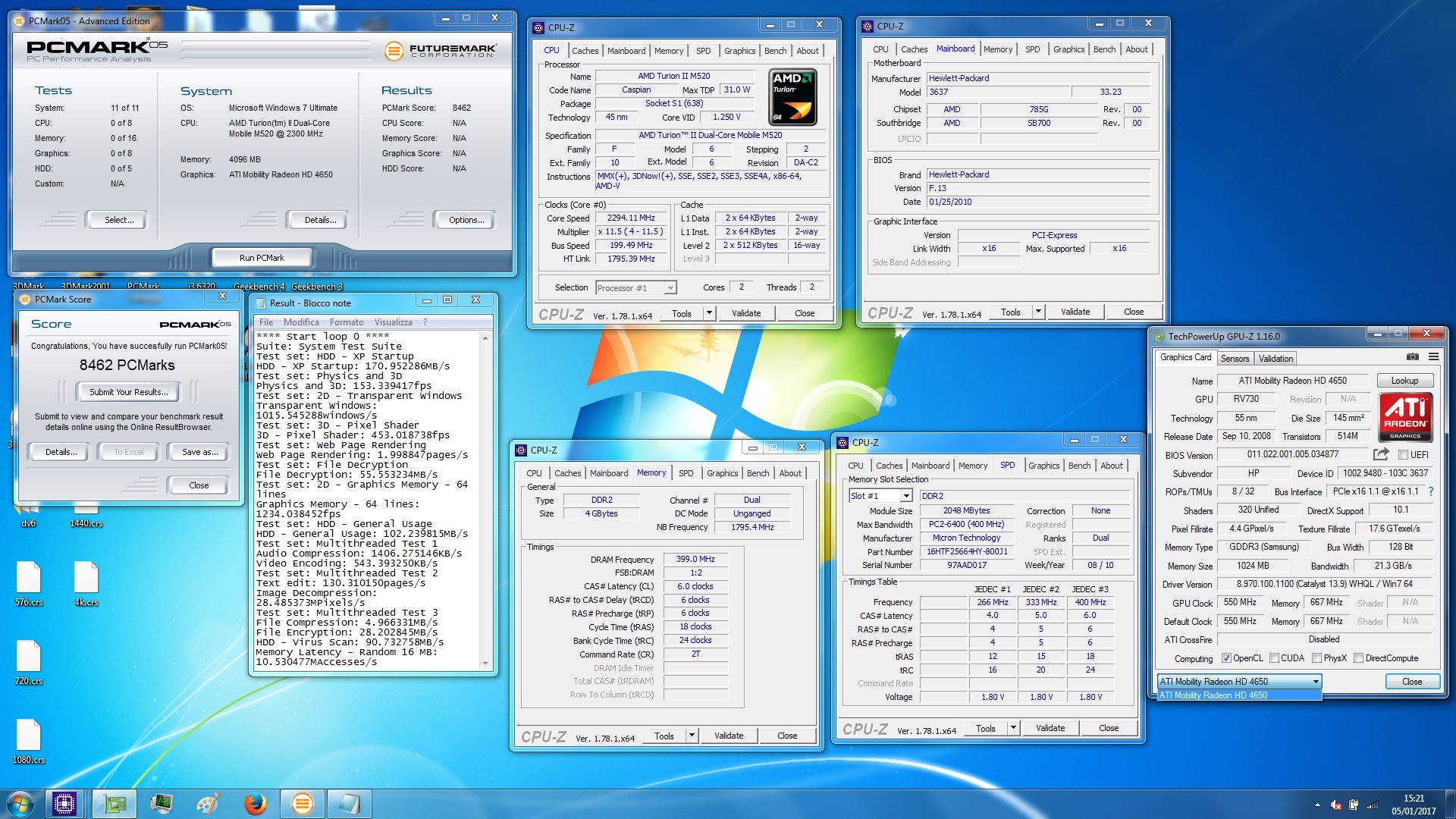Toggle the CUDA checkbox
1456x819 pixels.
click(1274, 658)
